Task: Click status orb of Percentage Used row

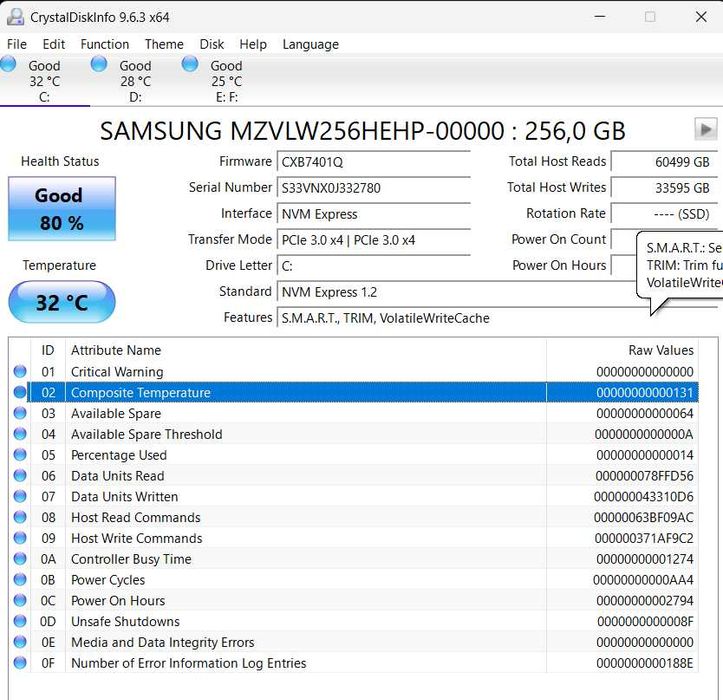Action: (x=20, y=454)
